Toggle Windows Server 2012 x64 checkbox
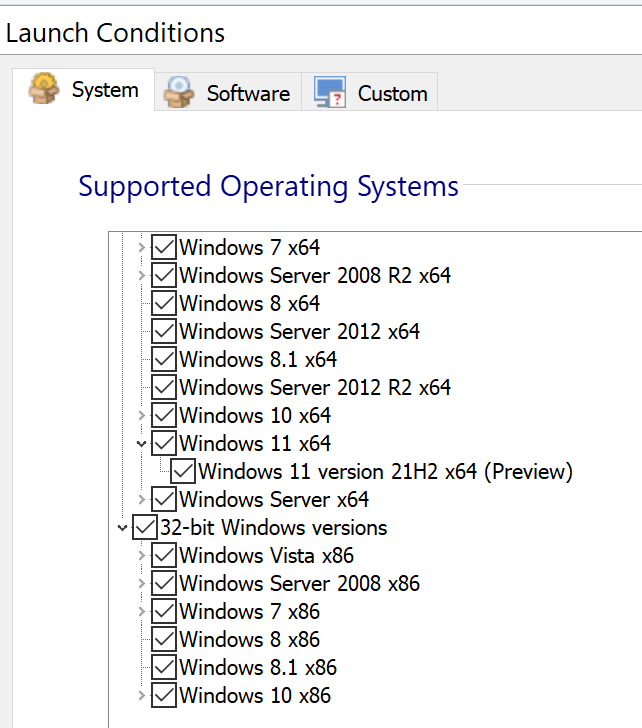 pyautogui.click(x=163, y=332)
